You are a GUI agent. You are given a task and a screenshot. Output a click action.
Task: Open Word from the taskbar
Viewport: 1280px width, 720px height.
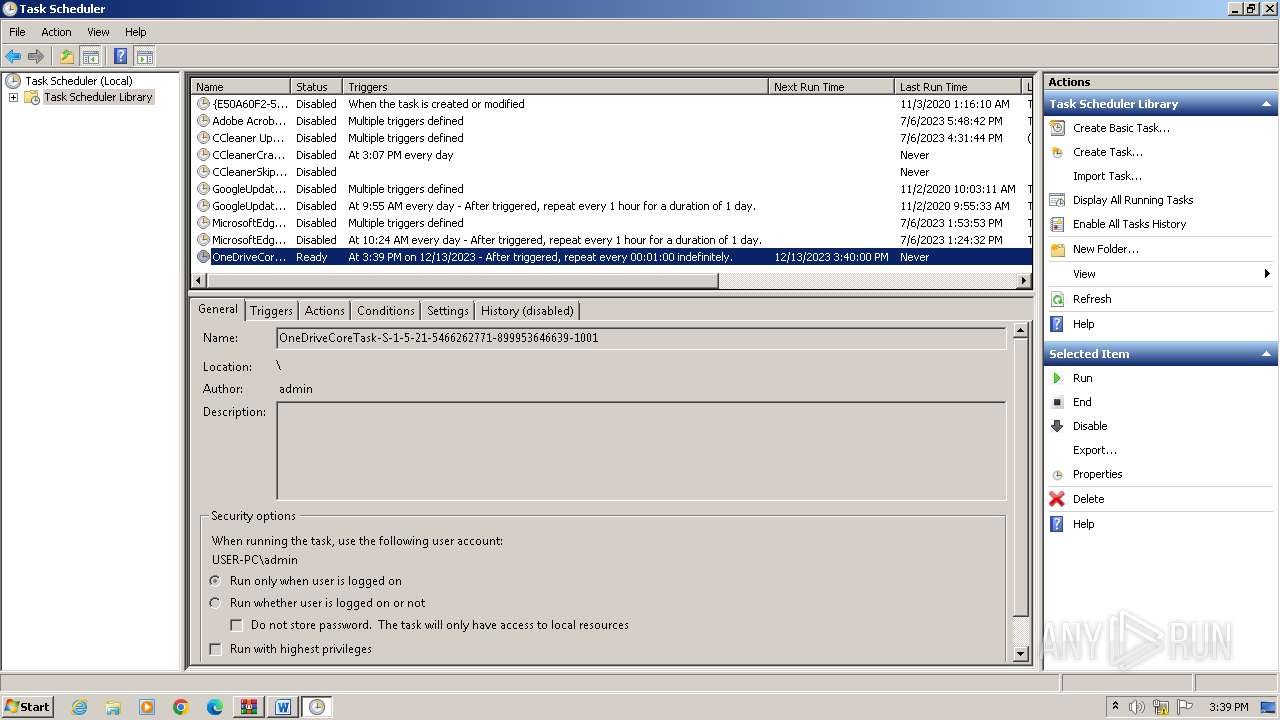coord(283,707)
